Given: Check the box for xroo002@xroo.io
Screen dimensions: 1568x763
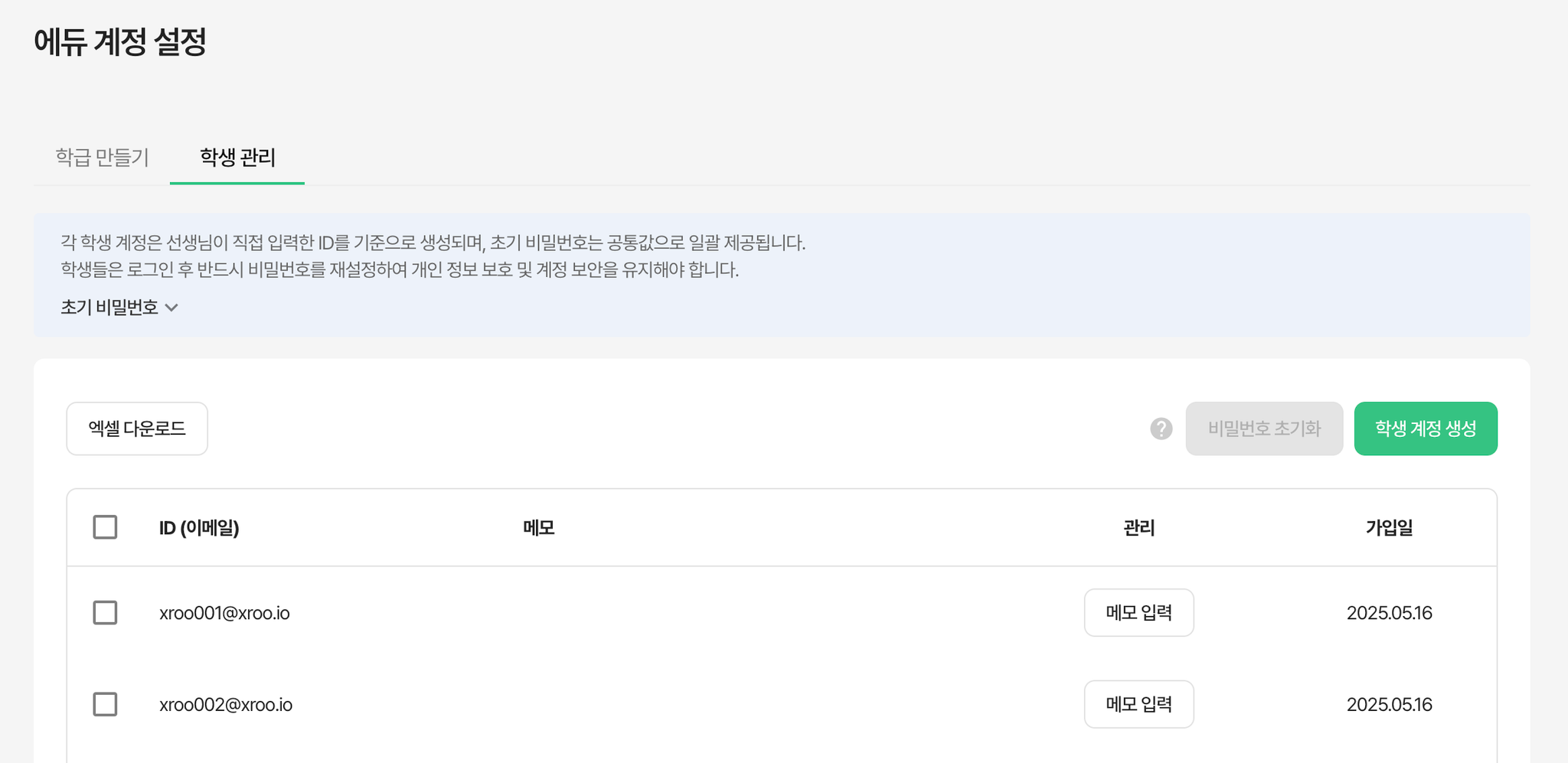Looking at the screenshot, I should 105,704.
